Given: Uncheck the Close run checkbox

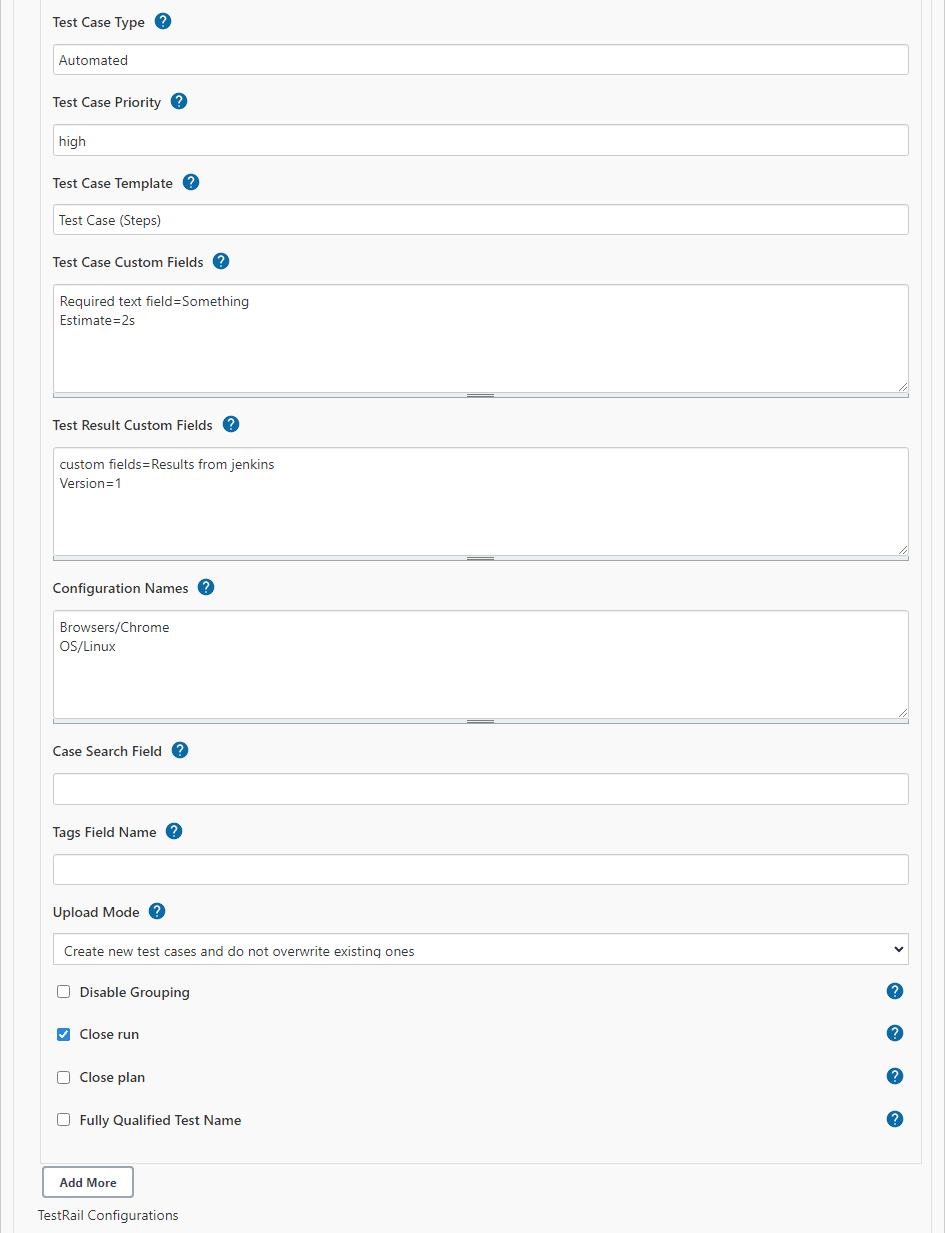Looking at the screenshot, I should (x=64, y=1034).
